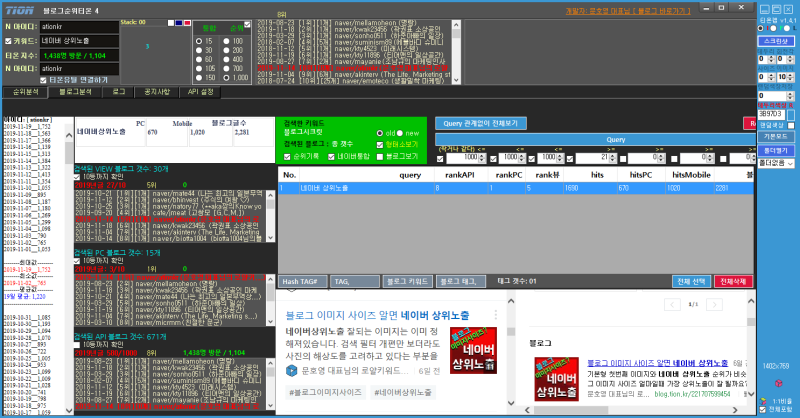Select the new radio button
Viewport: 800px width, 418px height.
(x=399, y=133)
